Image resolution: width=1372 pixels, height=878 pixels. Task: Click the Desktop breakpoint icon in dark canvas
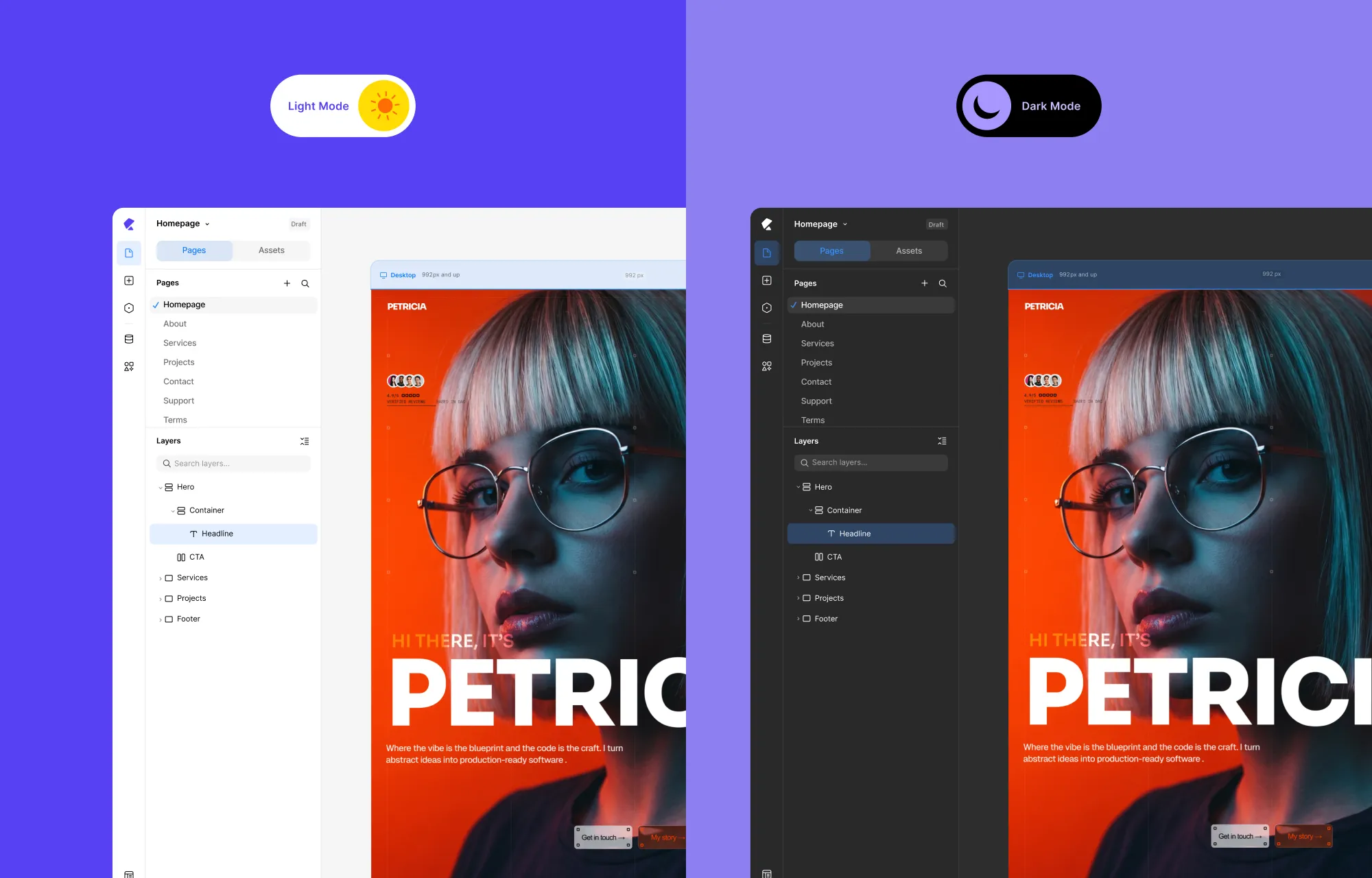1021,275
